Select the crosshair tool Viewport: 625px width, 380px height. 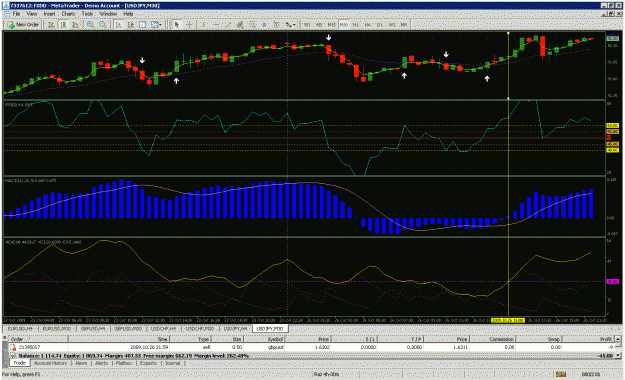pyautogui.click(x=189, y=25)
